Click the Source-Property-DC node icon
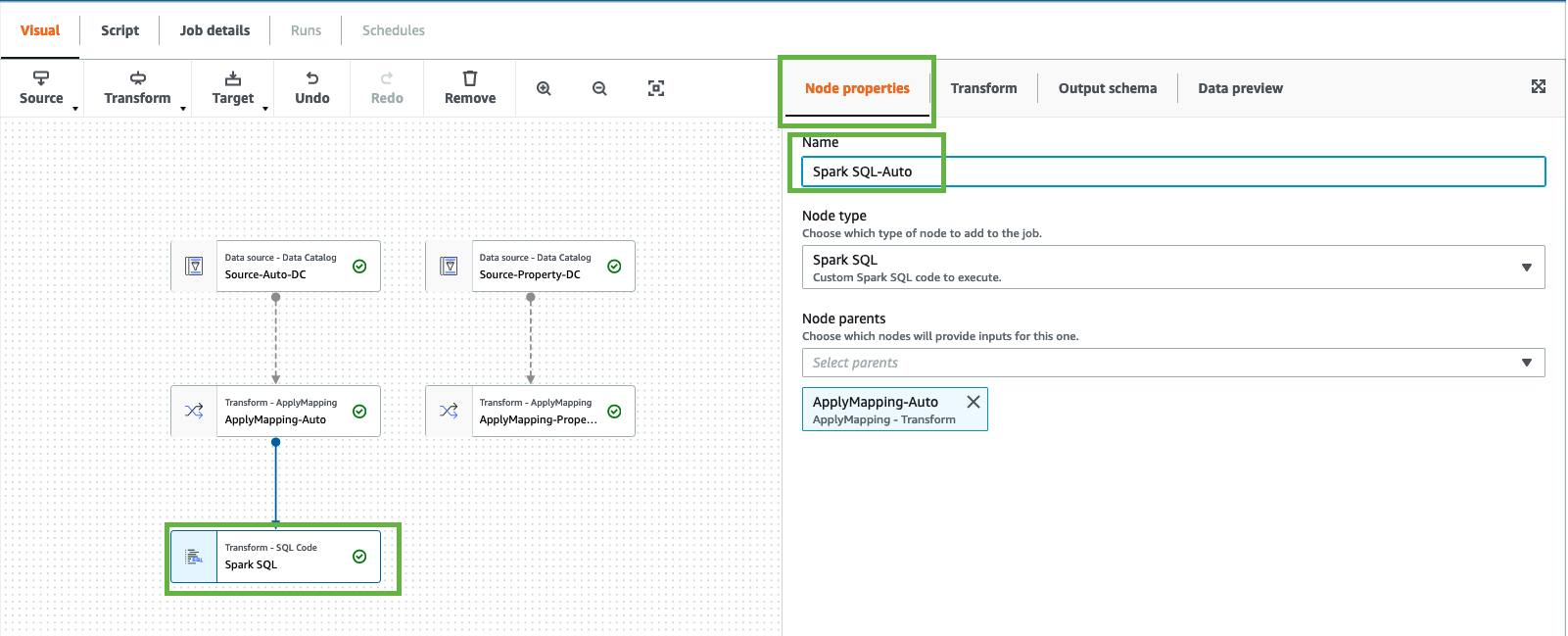The width and height of the screenshot is (1568, 636). click(x=449, y=267)
